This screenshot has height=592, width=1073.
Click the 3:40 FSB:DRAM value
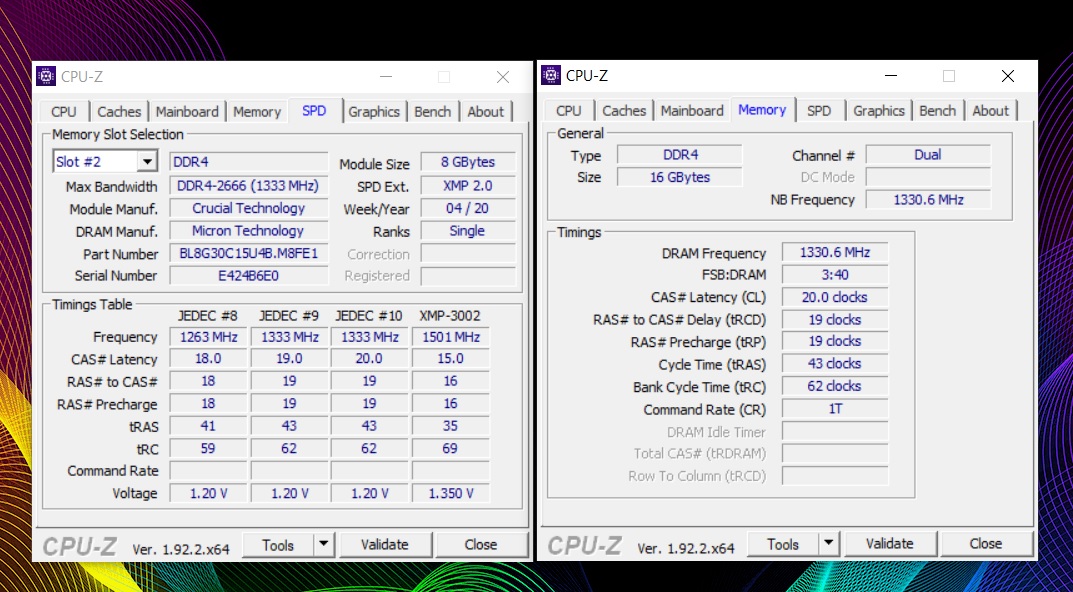(x=834, y=274)
